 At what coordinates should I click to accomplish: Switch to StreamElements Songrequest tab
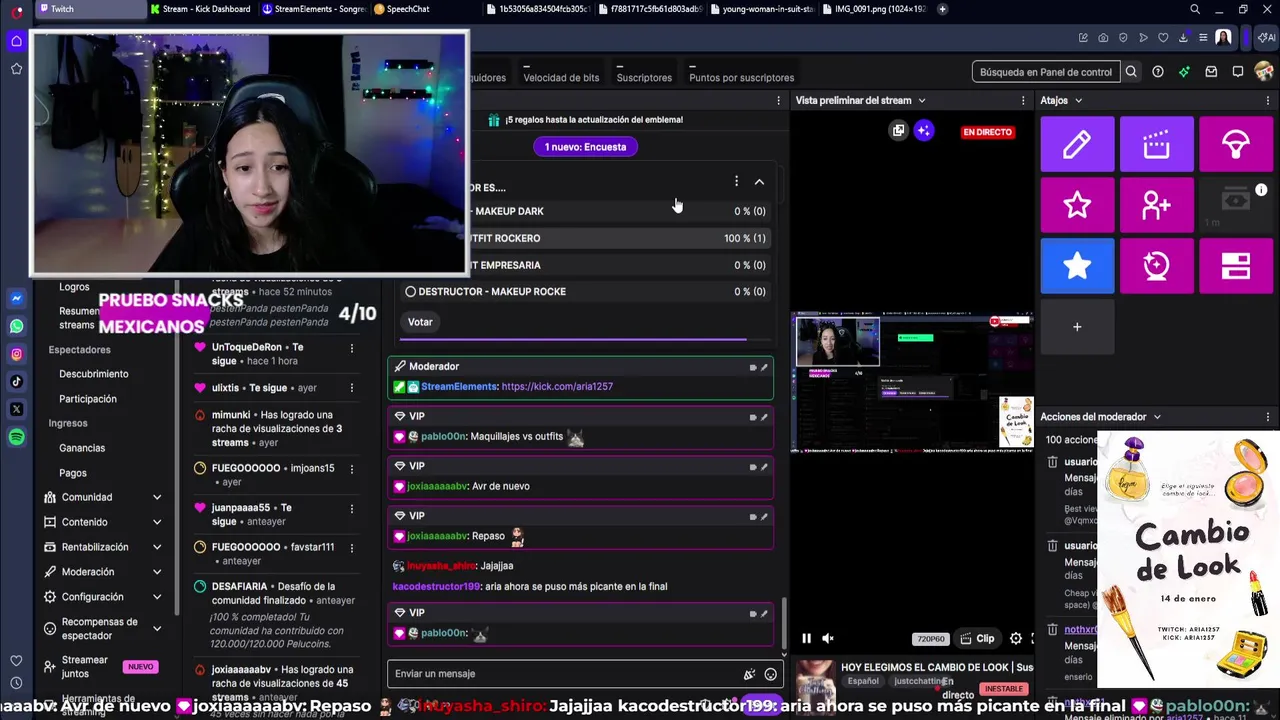pos(314,9)
